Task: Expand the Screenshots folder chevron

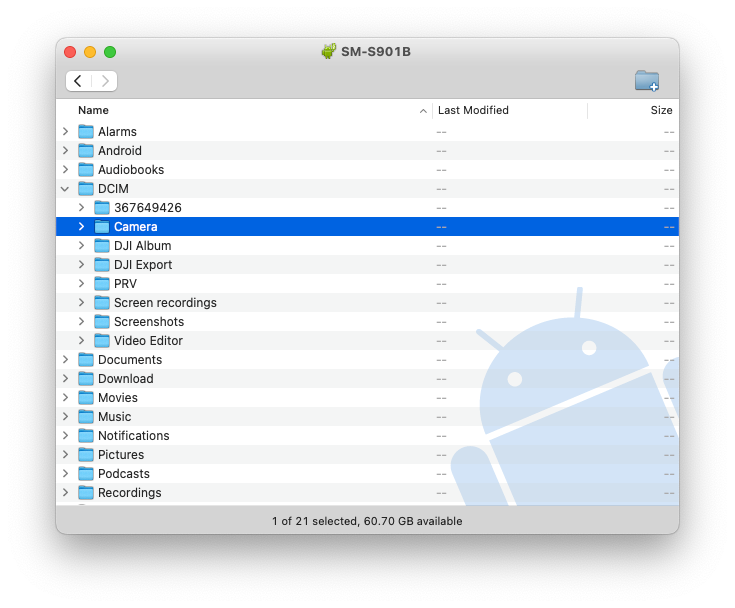Action: [82, 322]
